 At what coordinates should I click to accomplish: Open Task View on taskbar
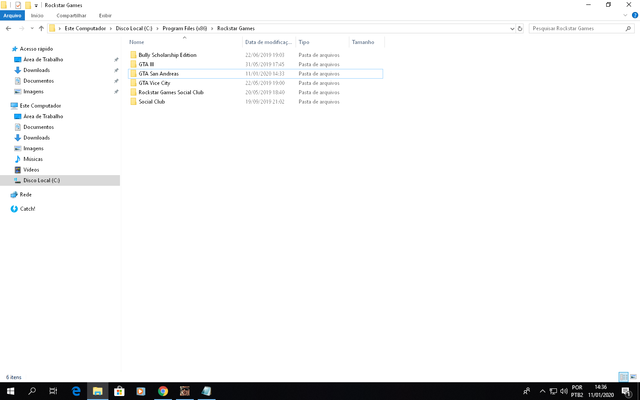[x=53, y=391]
